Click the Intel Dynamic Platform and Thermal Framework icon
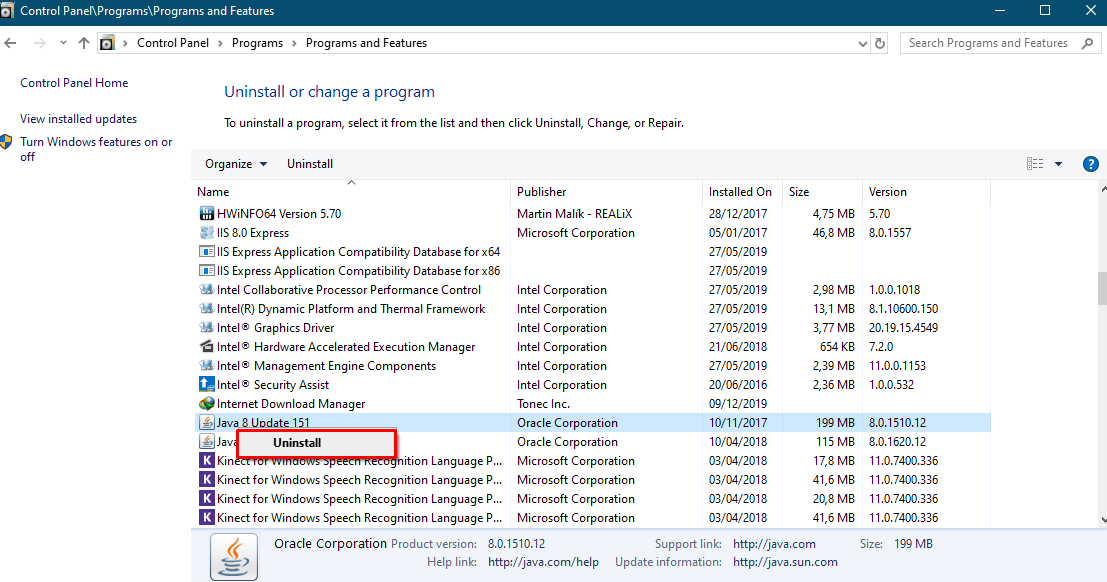Image resolution: width=1107 pixels, height=582 pixels. 206,309
